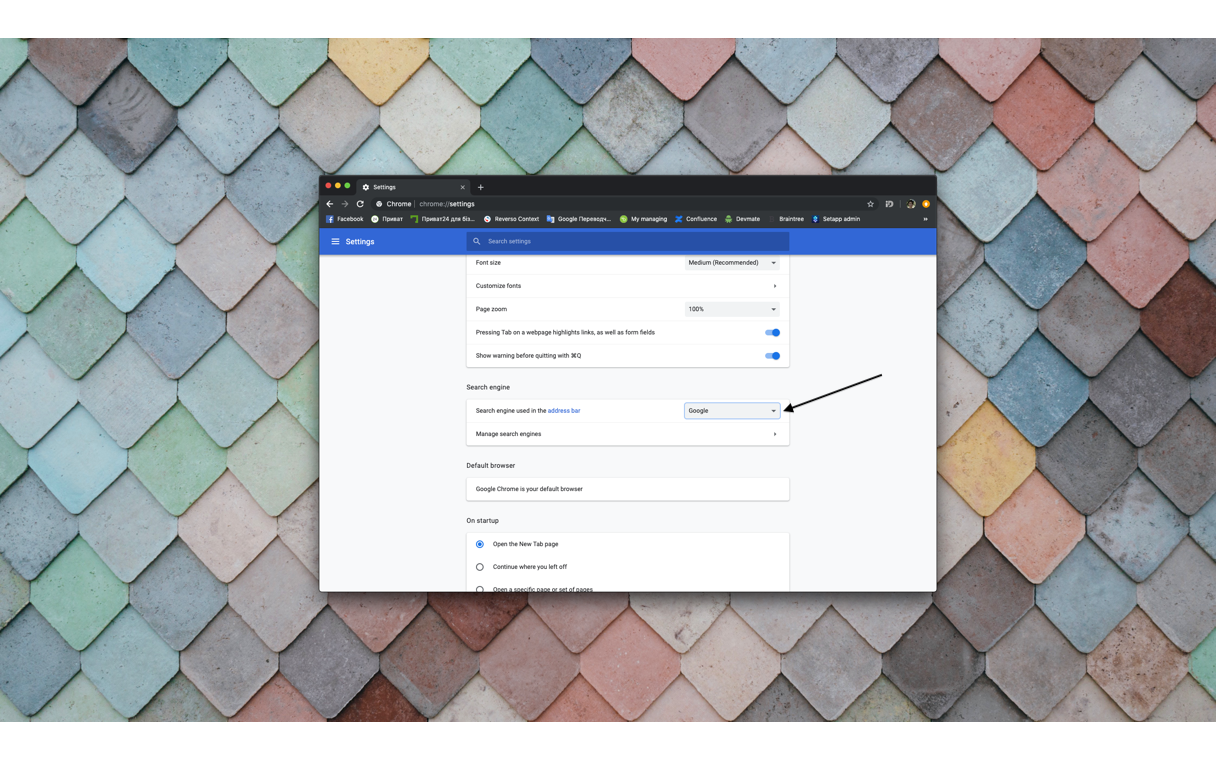
Task: Open the Confluence bookmark
Action: (x=695, y=219)
